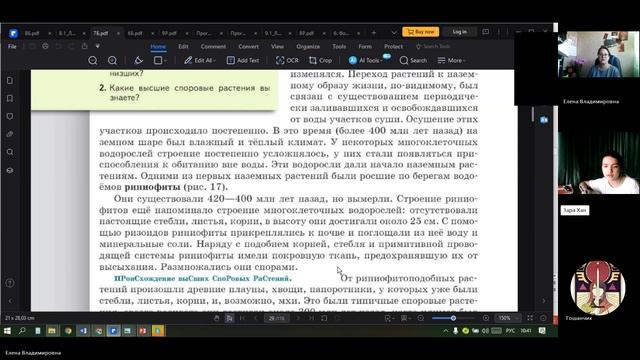This screenshot has height=360, width=640.
Task: Switch to the 7k.pdf document tab
Action: pos(100,33)
